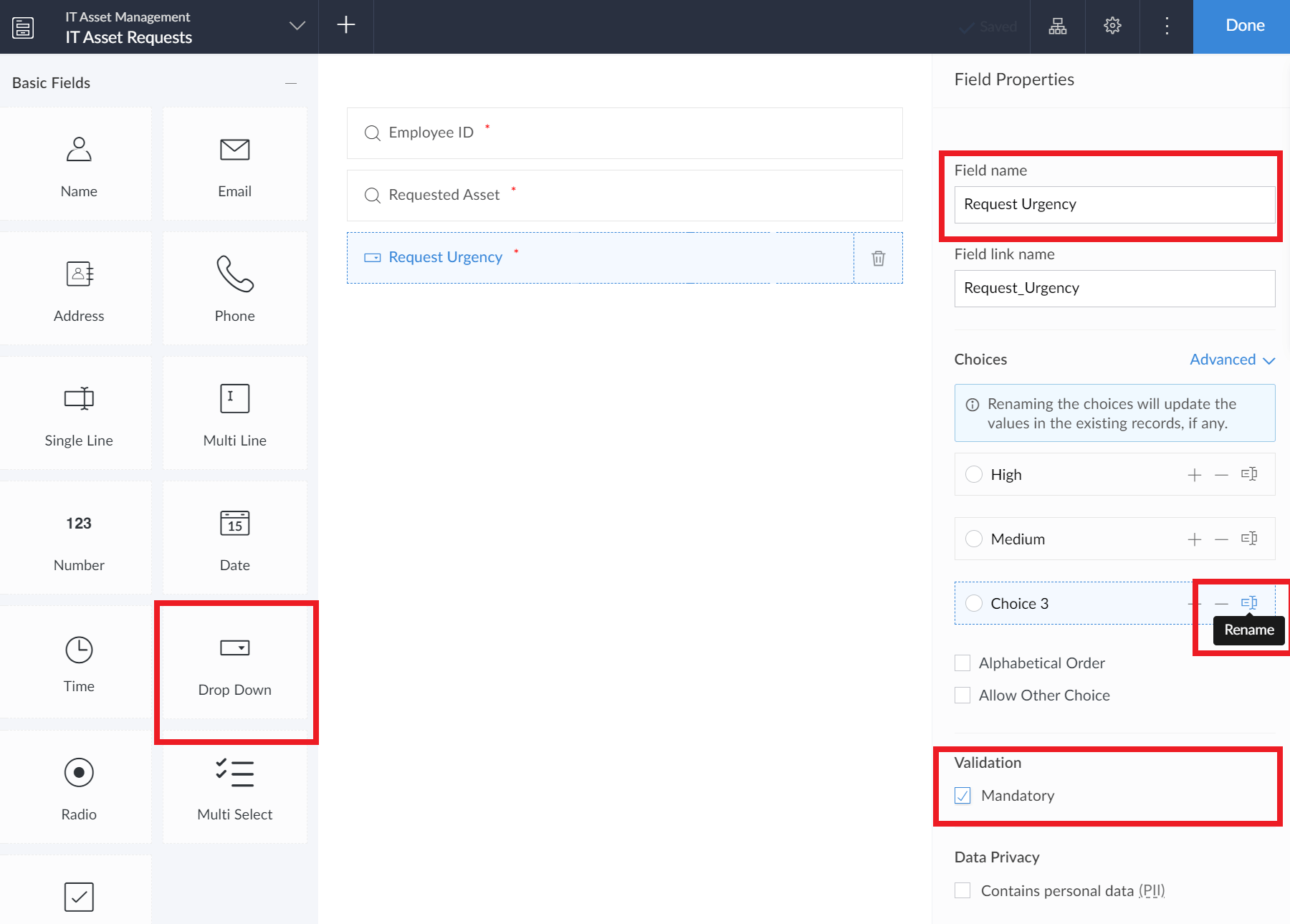
Task: Enable Allow Other Choice
Action: click(x=962, y=695)
